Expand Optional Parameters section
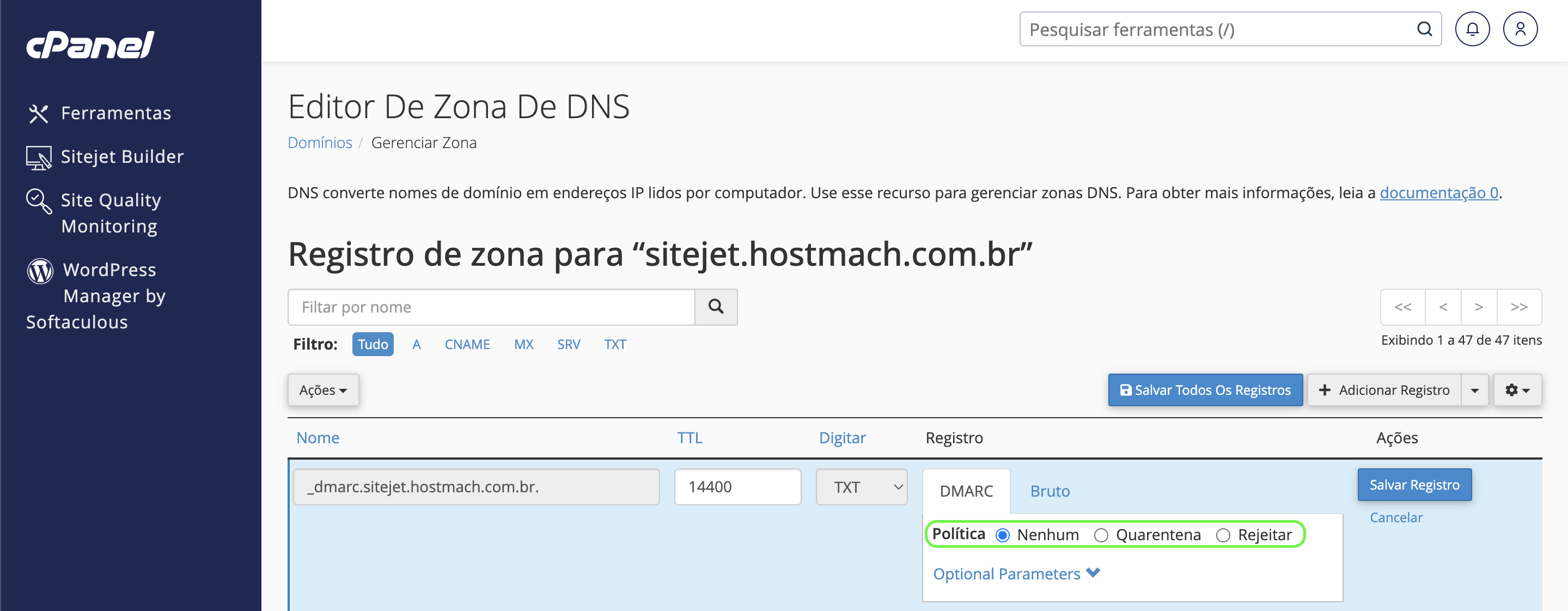This screenshot has width=1568, height=611. (1016, 573)
